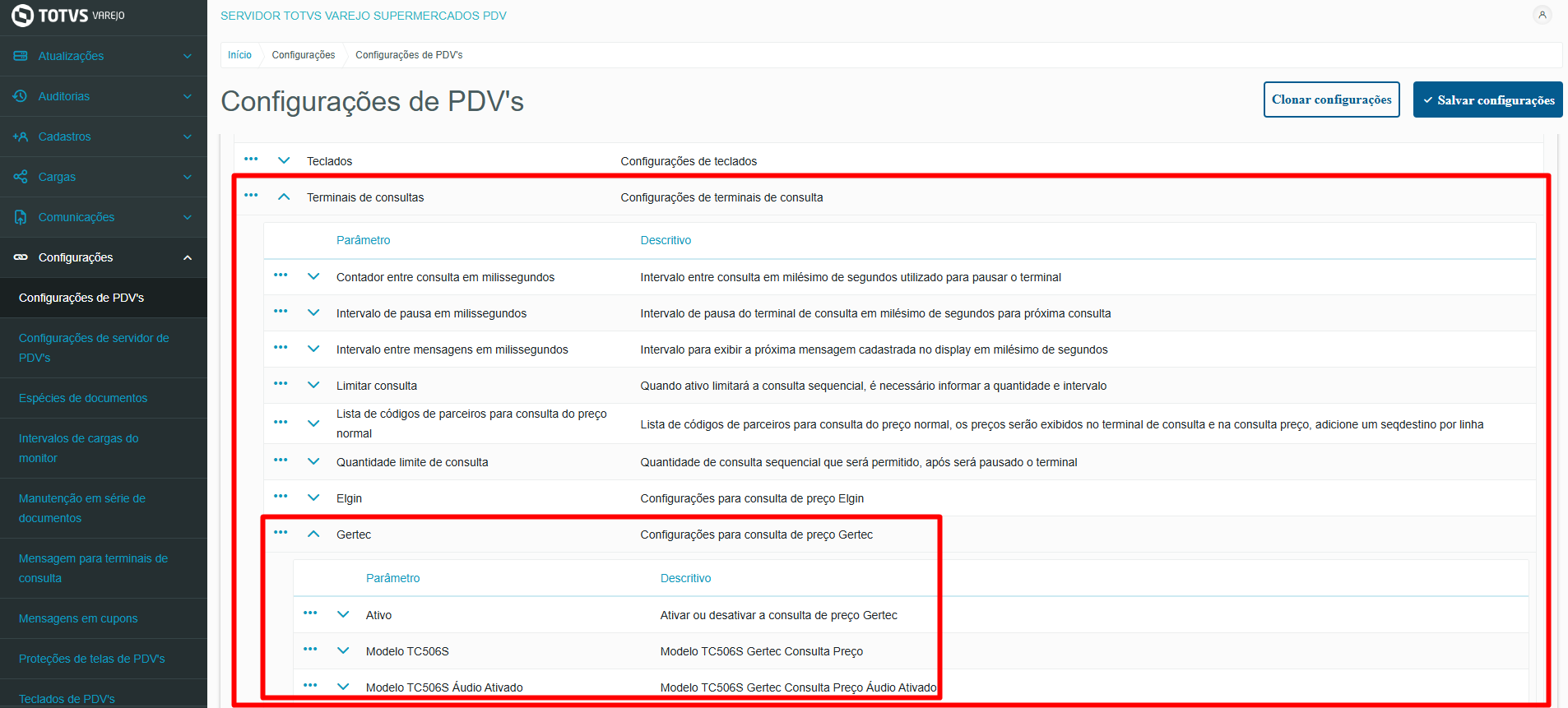Click the Salvar configurações button
Viewport: 1568px width, 708px height.
(x=1487, y=99)
